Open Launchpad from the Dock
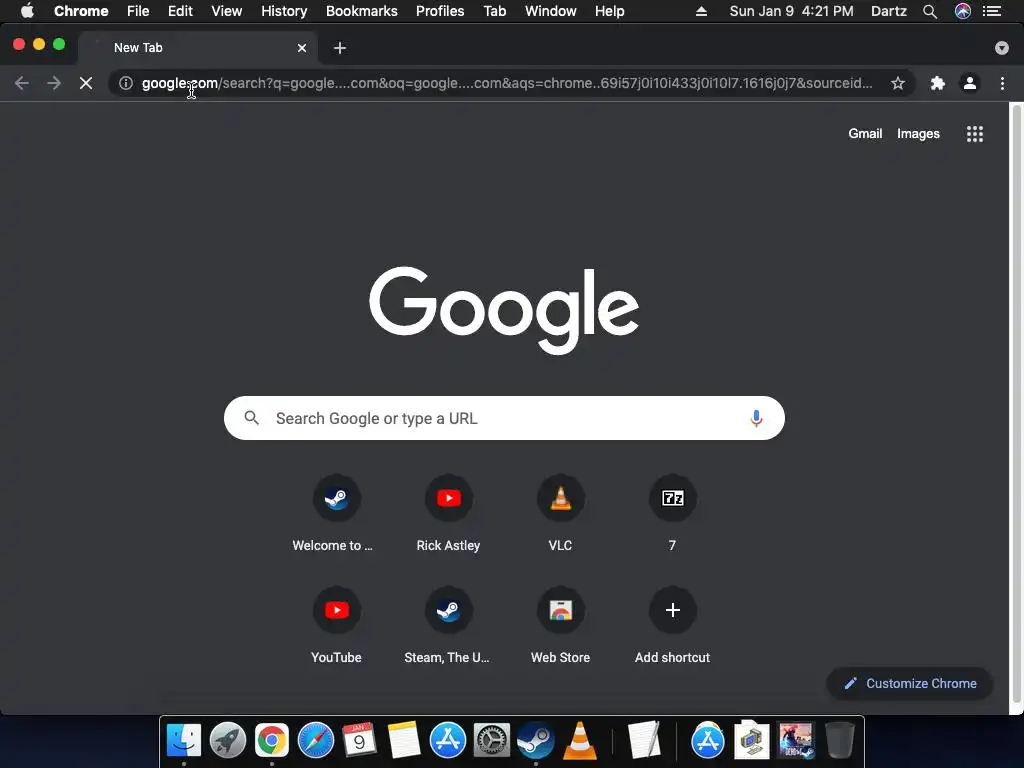 click(227, 741)
